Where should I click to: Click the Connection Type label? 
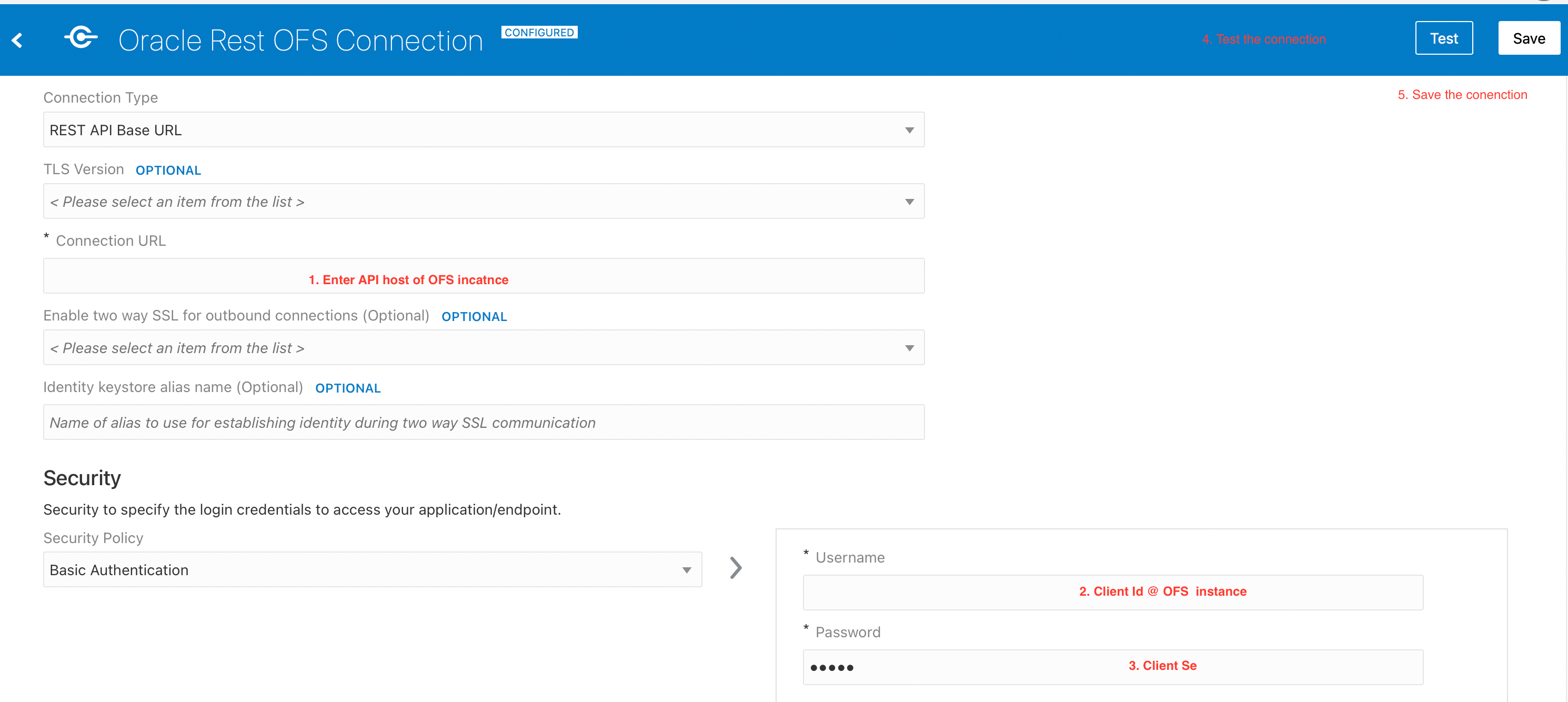(x=100, y=97)
